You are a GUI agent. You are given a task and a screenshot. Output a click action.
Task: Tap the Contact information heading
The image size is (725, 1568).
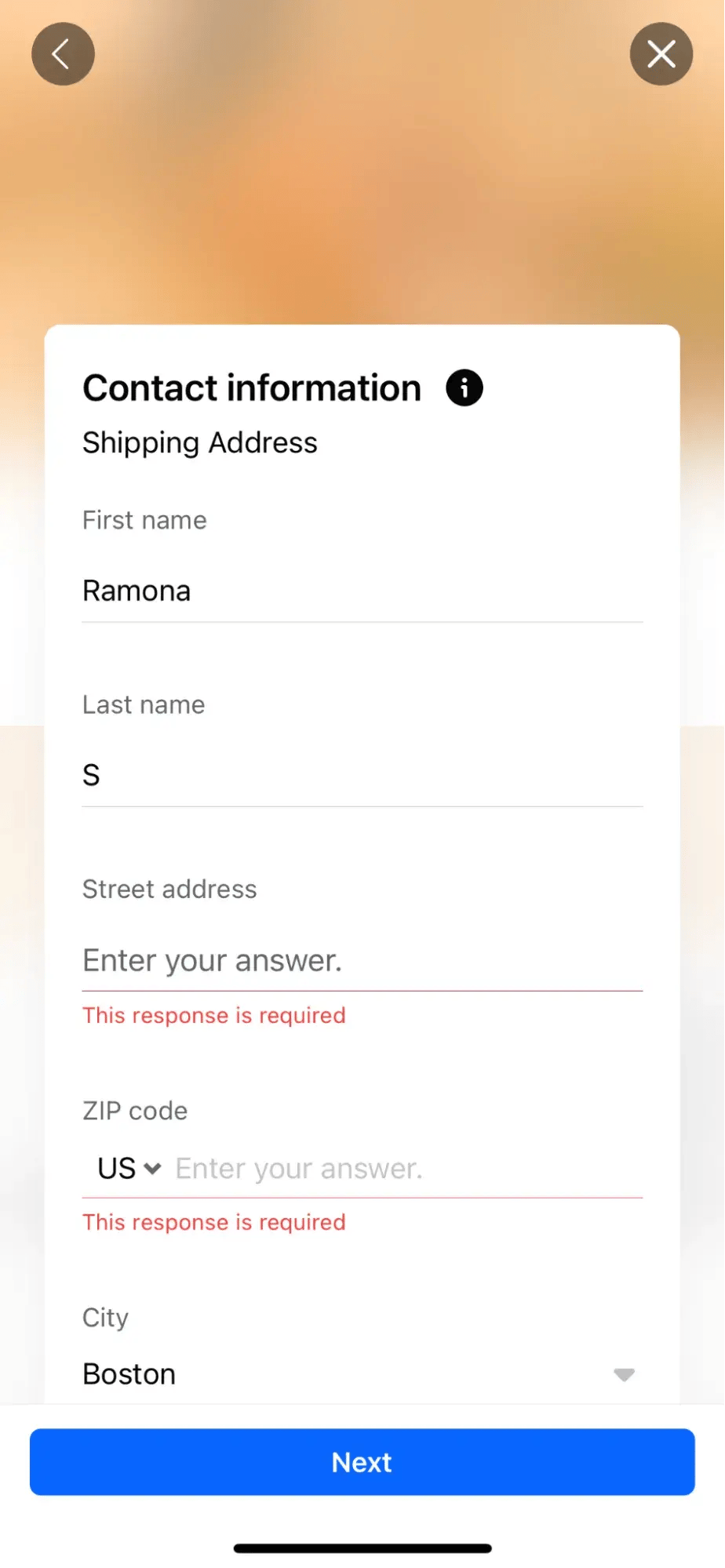[252, 388]
